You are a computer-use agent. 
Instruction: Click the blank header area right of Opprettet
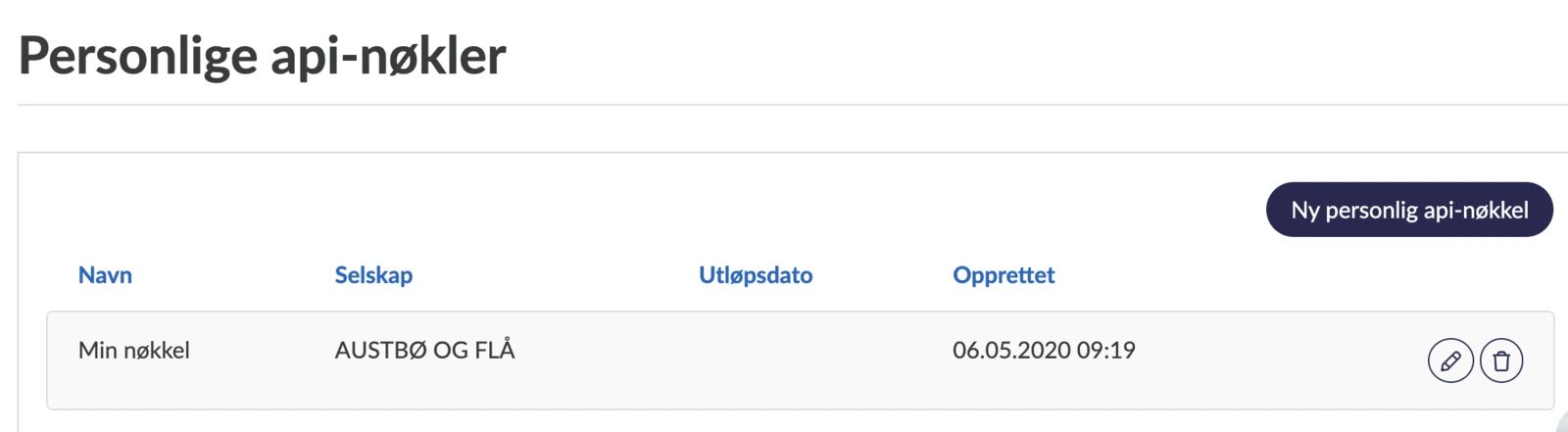[1303, 275]
